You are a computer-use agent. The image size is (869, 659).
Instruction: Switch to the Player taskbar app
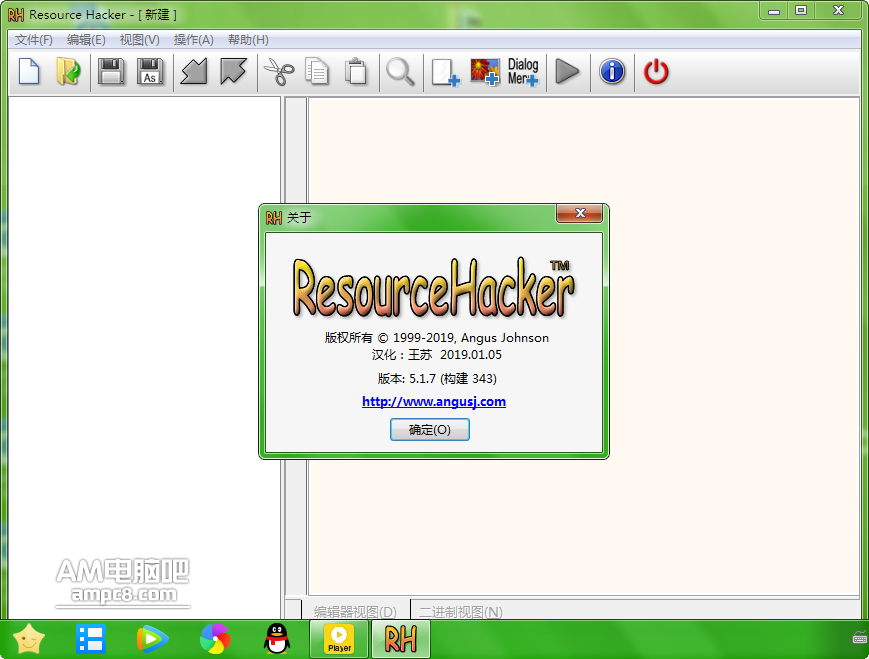click(339, 639)
